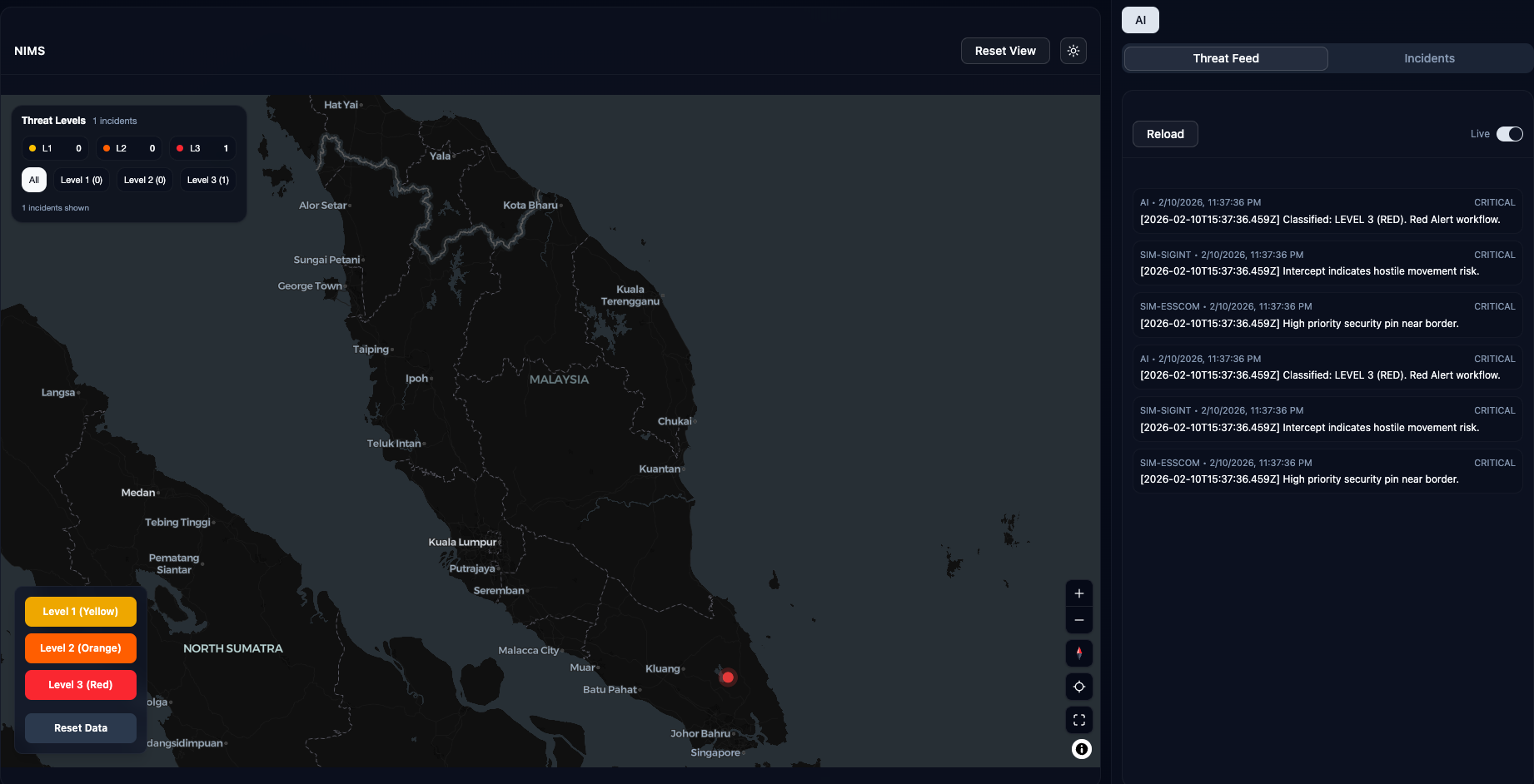Open map attribution via the info icon
This screenshot has width=1534, height=784.
point(1080,749)
